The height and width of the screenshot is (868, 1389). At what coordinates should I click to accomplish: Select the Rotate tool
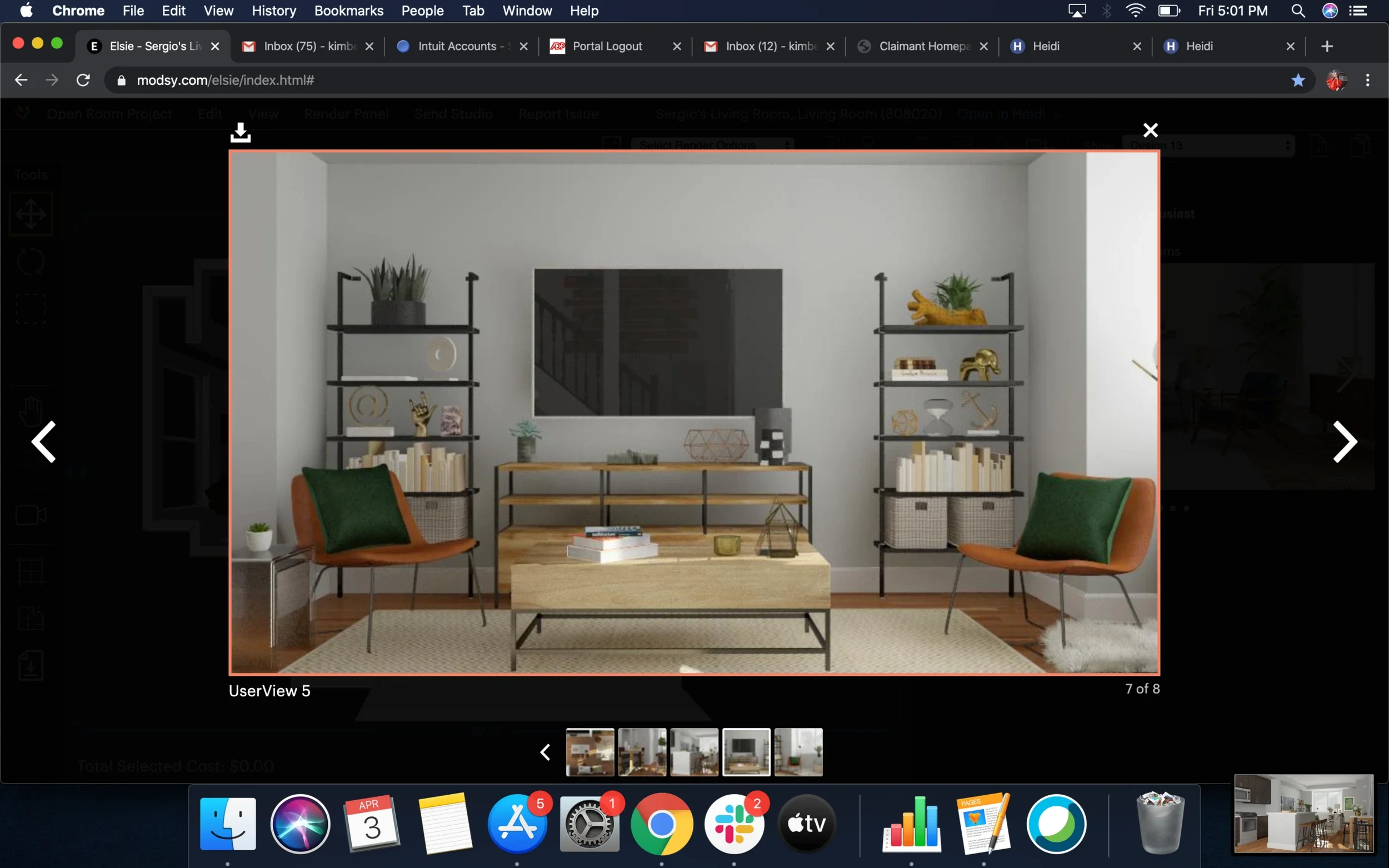coord(31,261)
